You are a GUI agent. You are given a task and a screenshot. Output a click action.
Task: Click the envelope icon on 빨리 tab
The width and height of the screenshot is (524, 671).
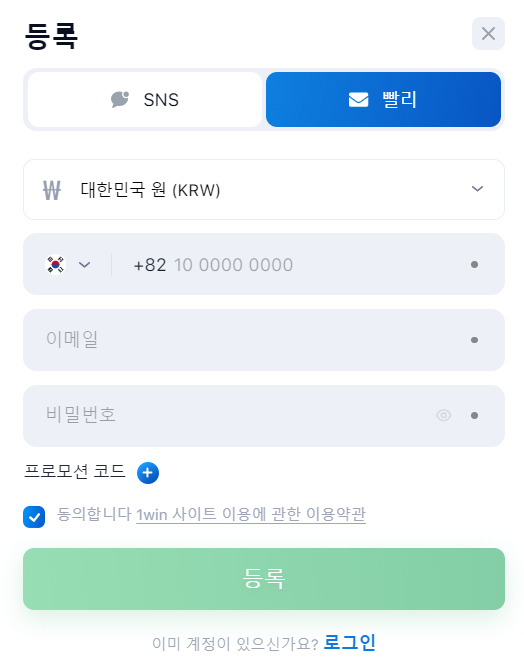pos(358,100)
